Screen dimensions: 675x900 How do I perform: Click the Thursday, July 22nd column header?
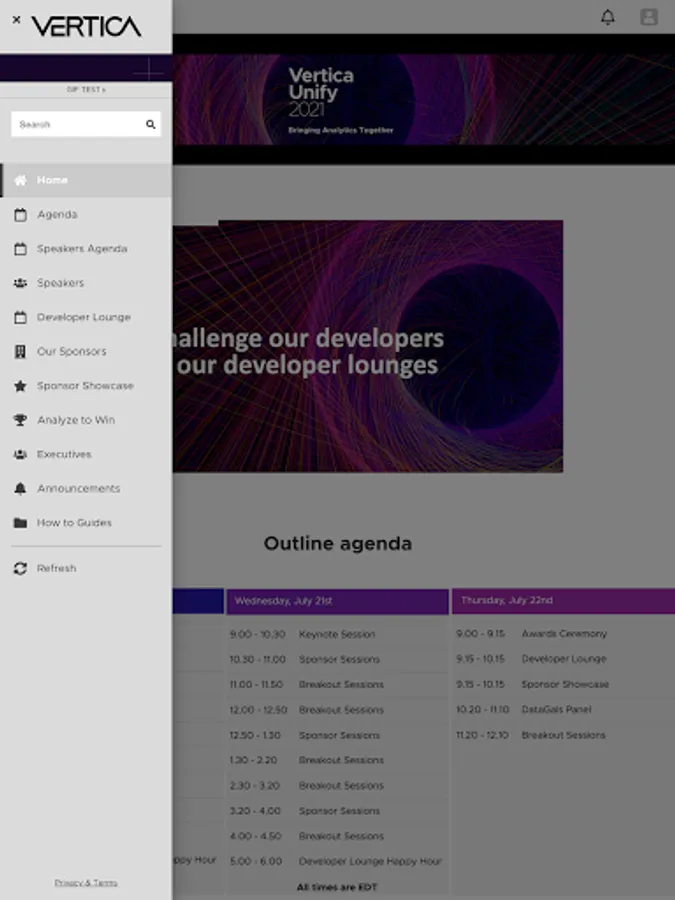coord(563,600)
